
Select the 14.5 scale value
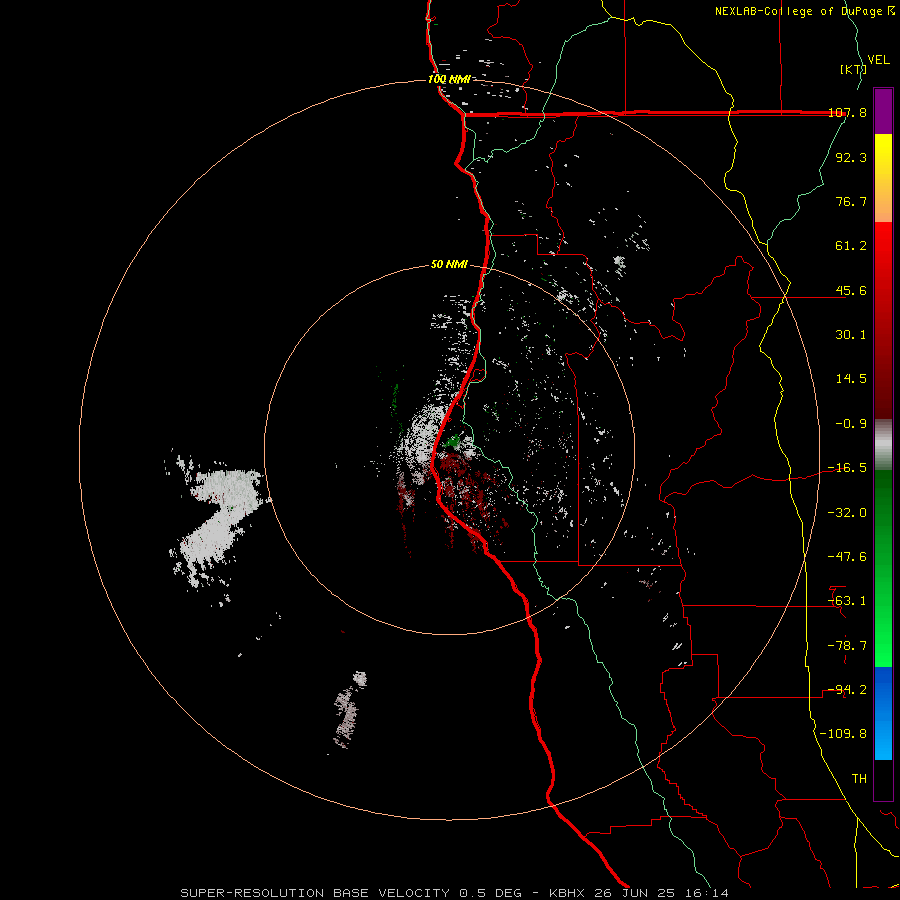click(x=851, y=379)
